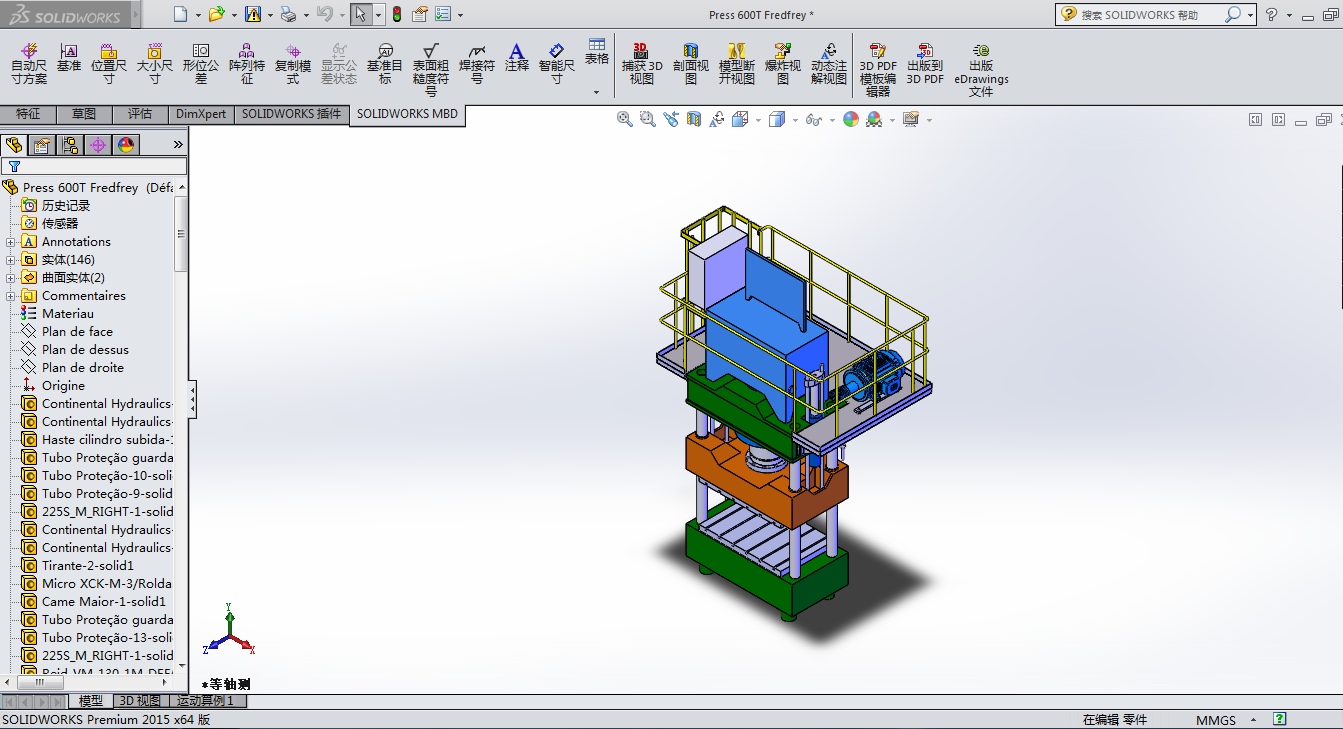
Task: Click the MMGS unit system in status bar
Action: coord(1215,720)
